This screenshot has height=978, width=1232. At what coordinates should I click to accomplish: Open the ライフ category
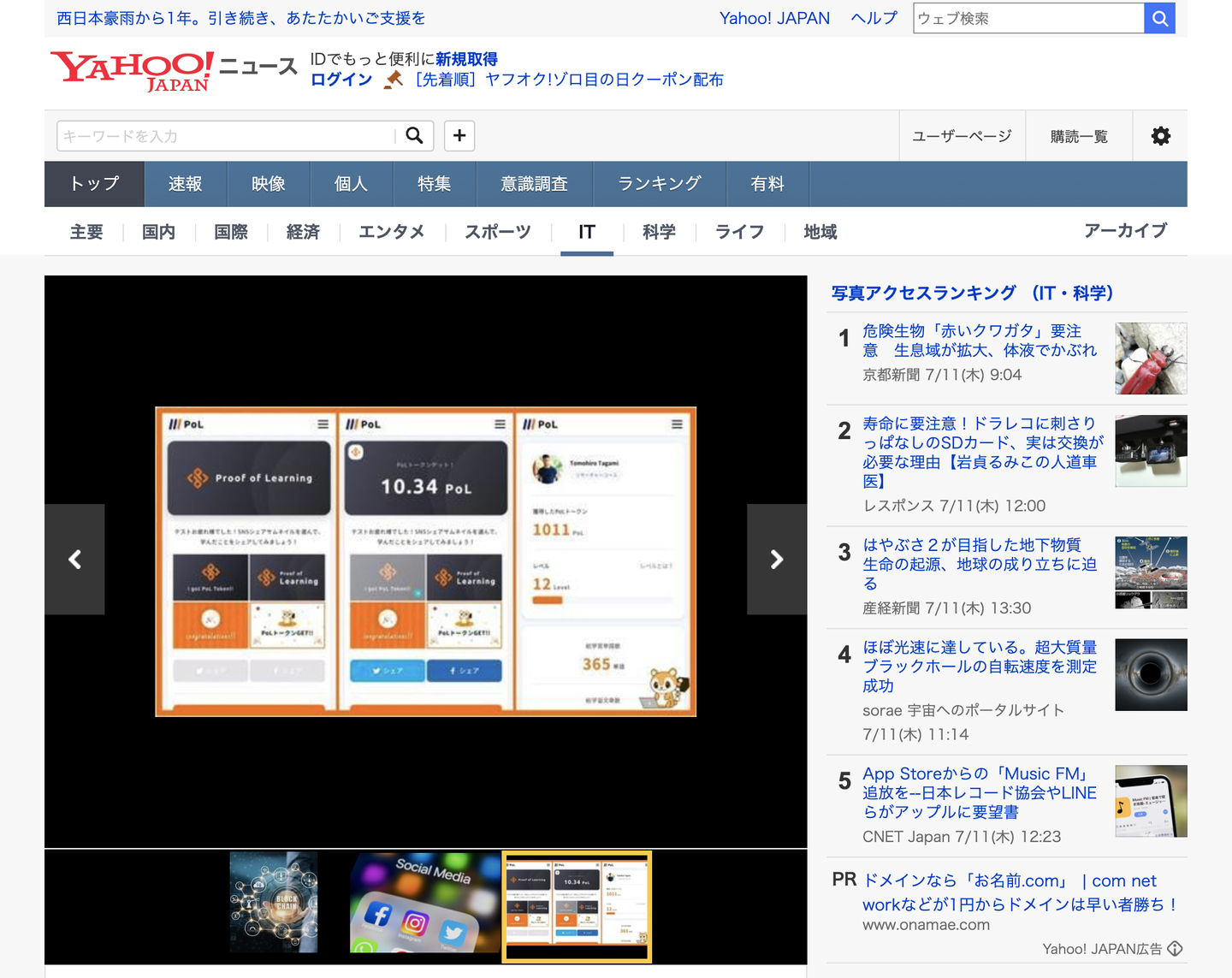click(739, 232)
